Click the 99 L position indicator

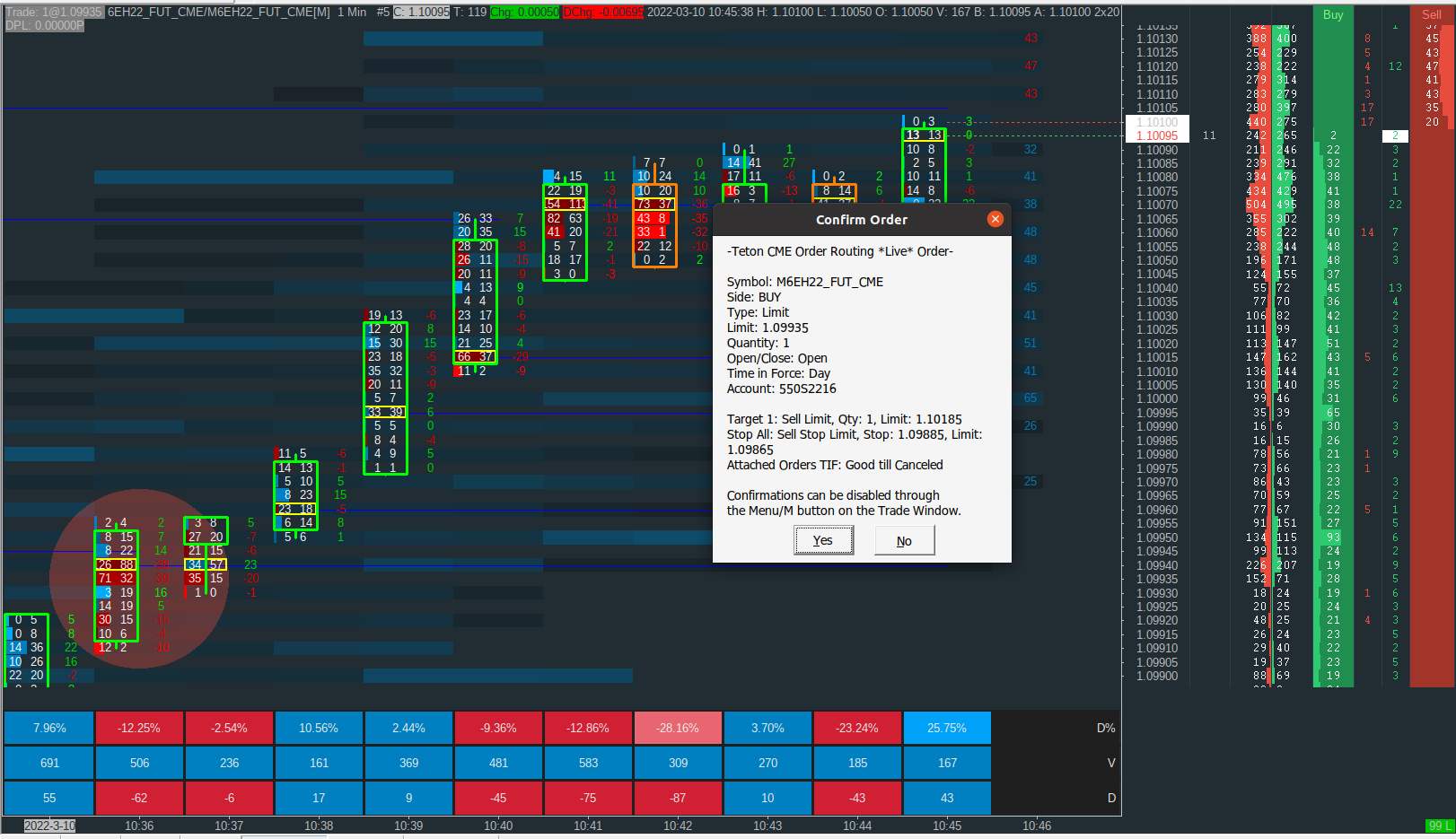(x=1439, y=826)
